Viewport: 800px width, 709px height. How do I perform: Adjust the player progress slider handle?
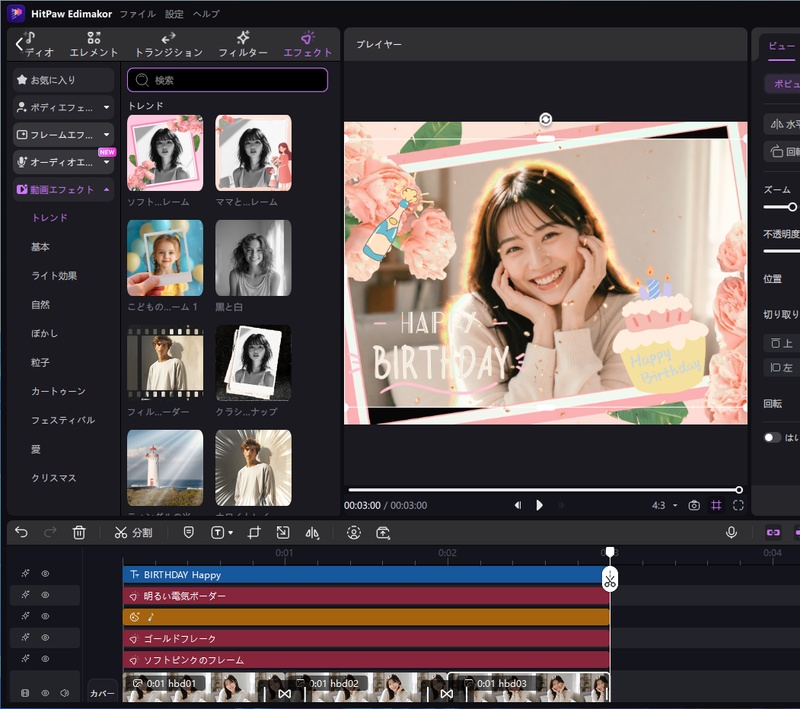click(739, 490)
